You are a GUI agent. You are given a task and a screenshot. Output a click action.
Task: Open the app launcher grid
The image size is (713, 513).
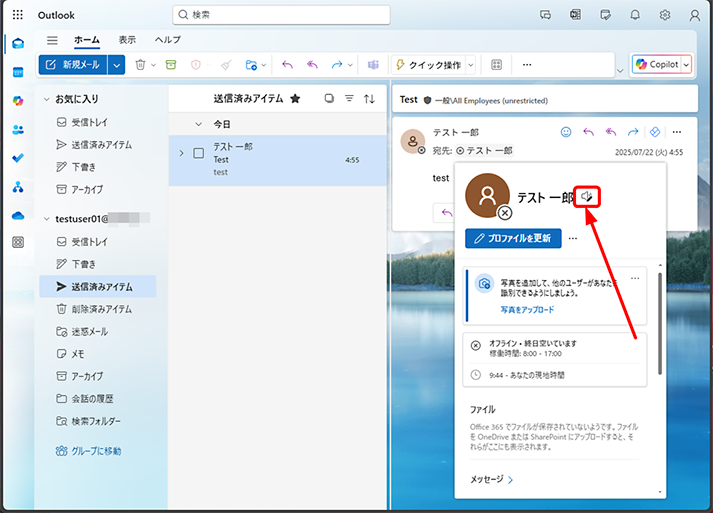pyautogui.click(x=17, y=15)
